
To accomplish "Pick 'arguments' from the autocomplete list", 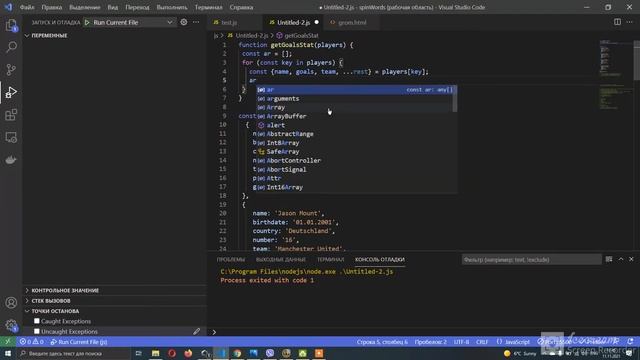I will pos(282,98).
